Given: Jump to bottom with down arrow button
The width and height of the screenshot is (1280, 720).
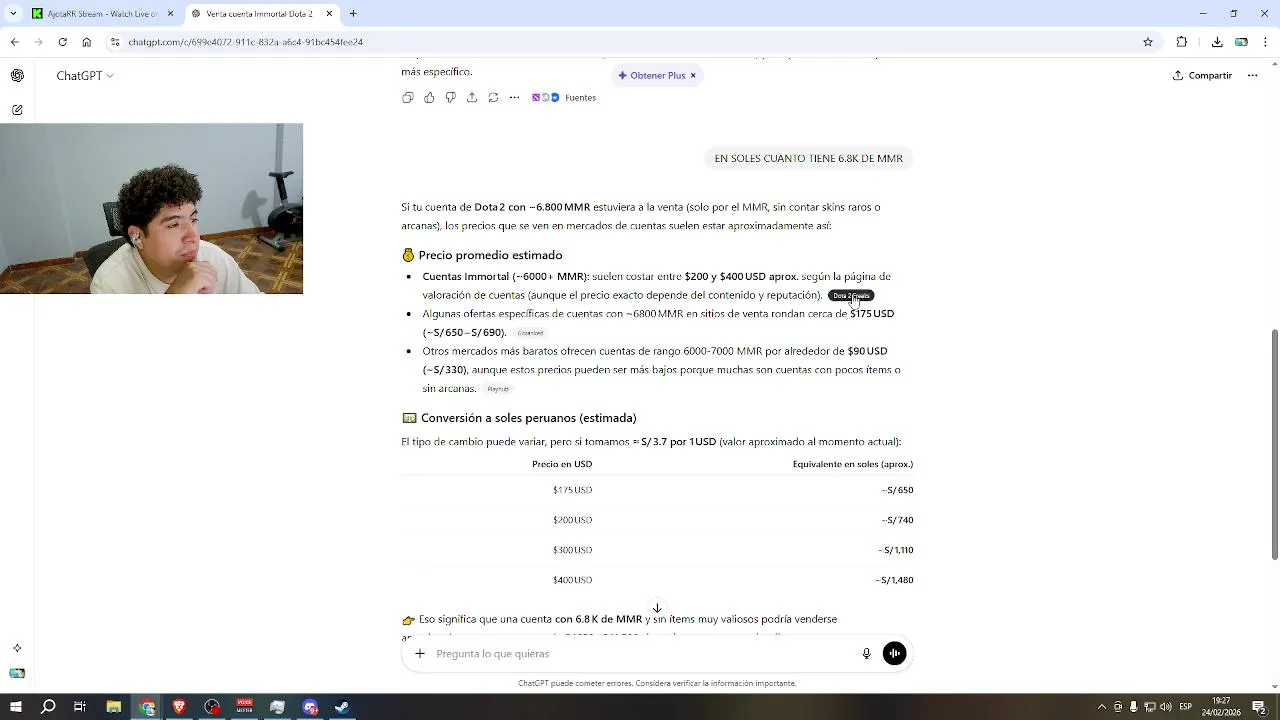Looking at the screenshot, I should point(657,608).
